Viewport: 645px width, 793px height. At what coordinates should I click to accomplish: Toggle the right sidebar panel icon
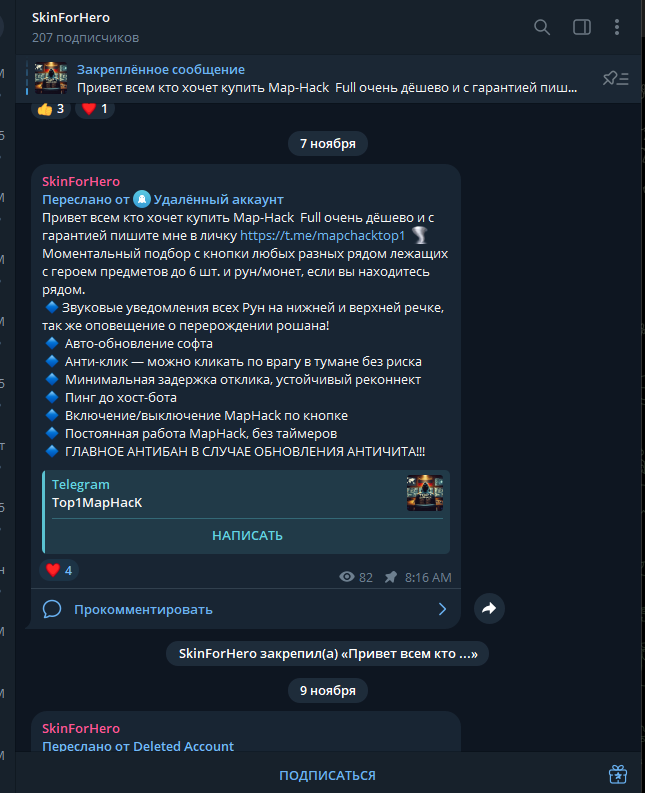[582, 27]
